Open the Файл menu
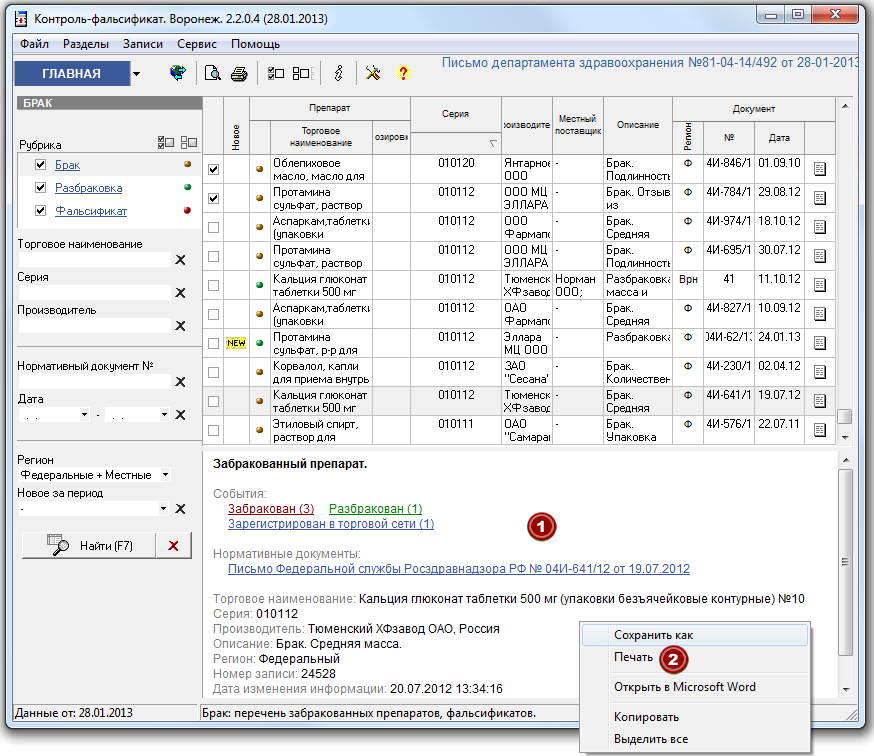Screen dimensions: 874x756 coord(35,44)
